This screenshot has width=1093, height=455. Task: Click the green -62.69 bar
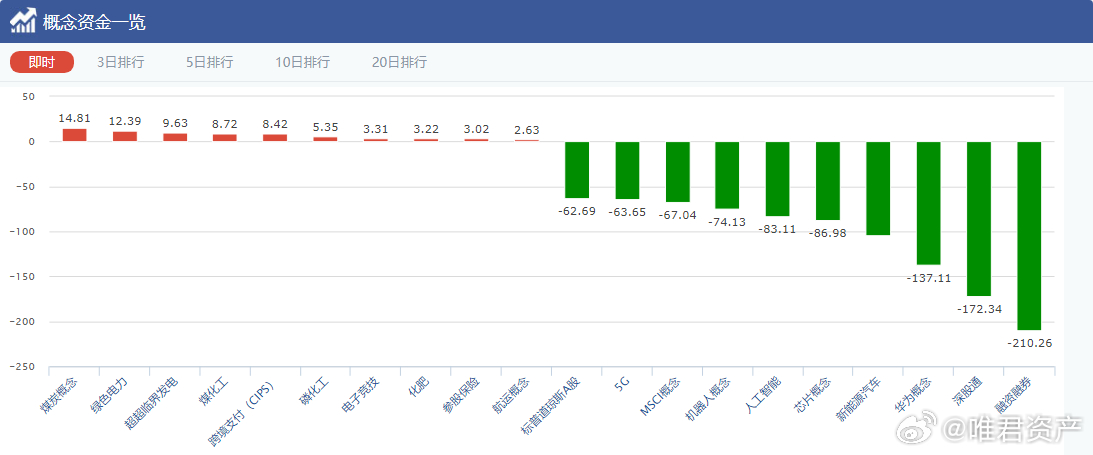[x=577, y=170]
